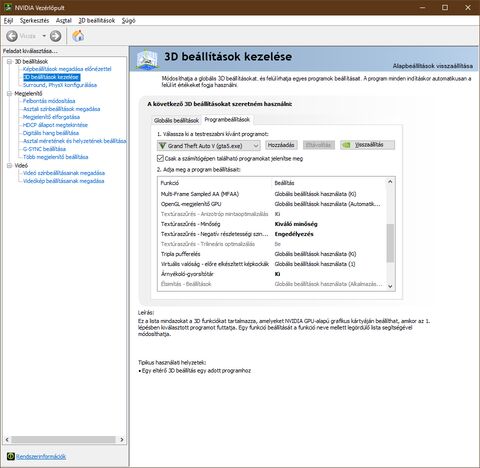Click the NVIDIA system information icon
This screenshot has height=468, width=480.
(x=11, y=456)
